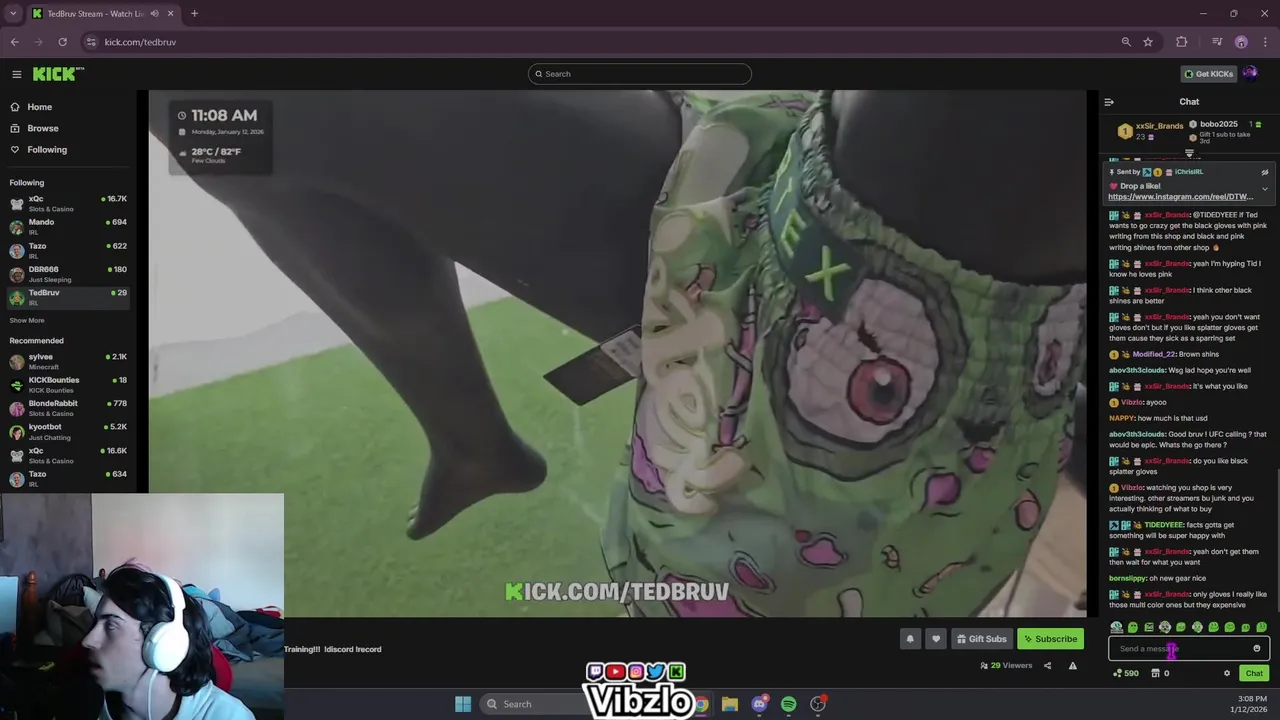Expand the gift leaderboard chevron
Viewport: 1280px width, 720px height.
1189,154
